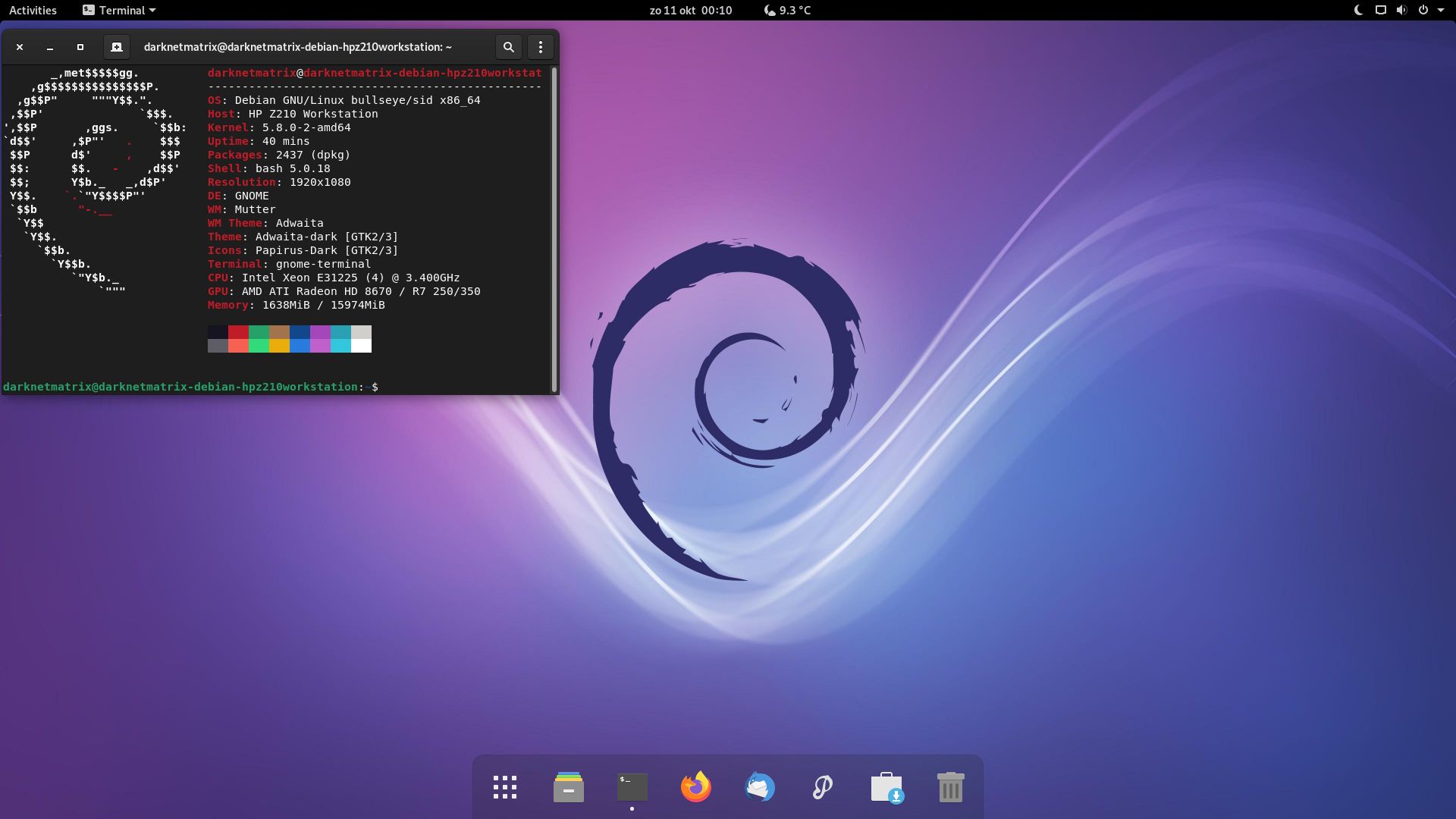1456x819 pixels.
Task: Open the Files archive icon in the dock
Action: pyautogui.click(x=569, y=786)
